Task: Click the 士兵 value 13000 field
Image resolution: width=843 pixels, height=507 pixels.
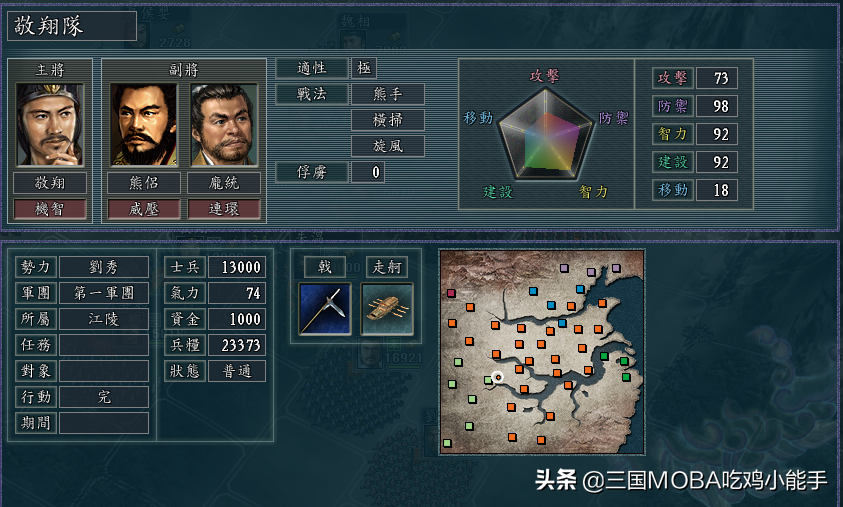Action: (x=237, y=267)
